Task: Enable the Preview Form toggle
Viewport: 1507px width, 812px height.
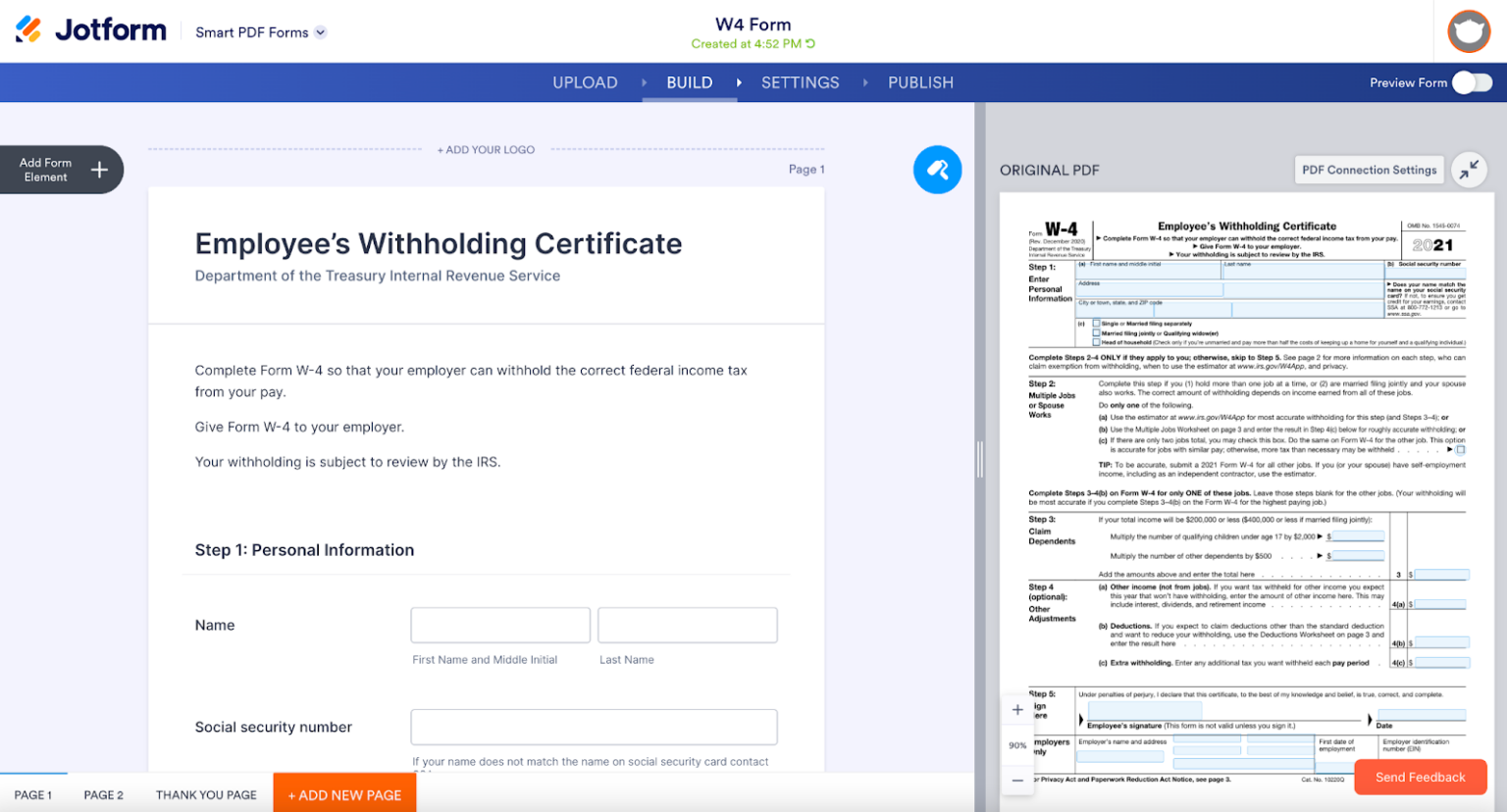Action: tap(1472, 82)
